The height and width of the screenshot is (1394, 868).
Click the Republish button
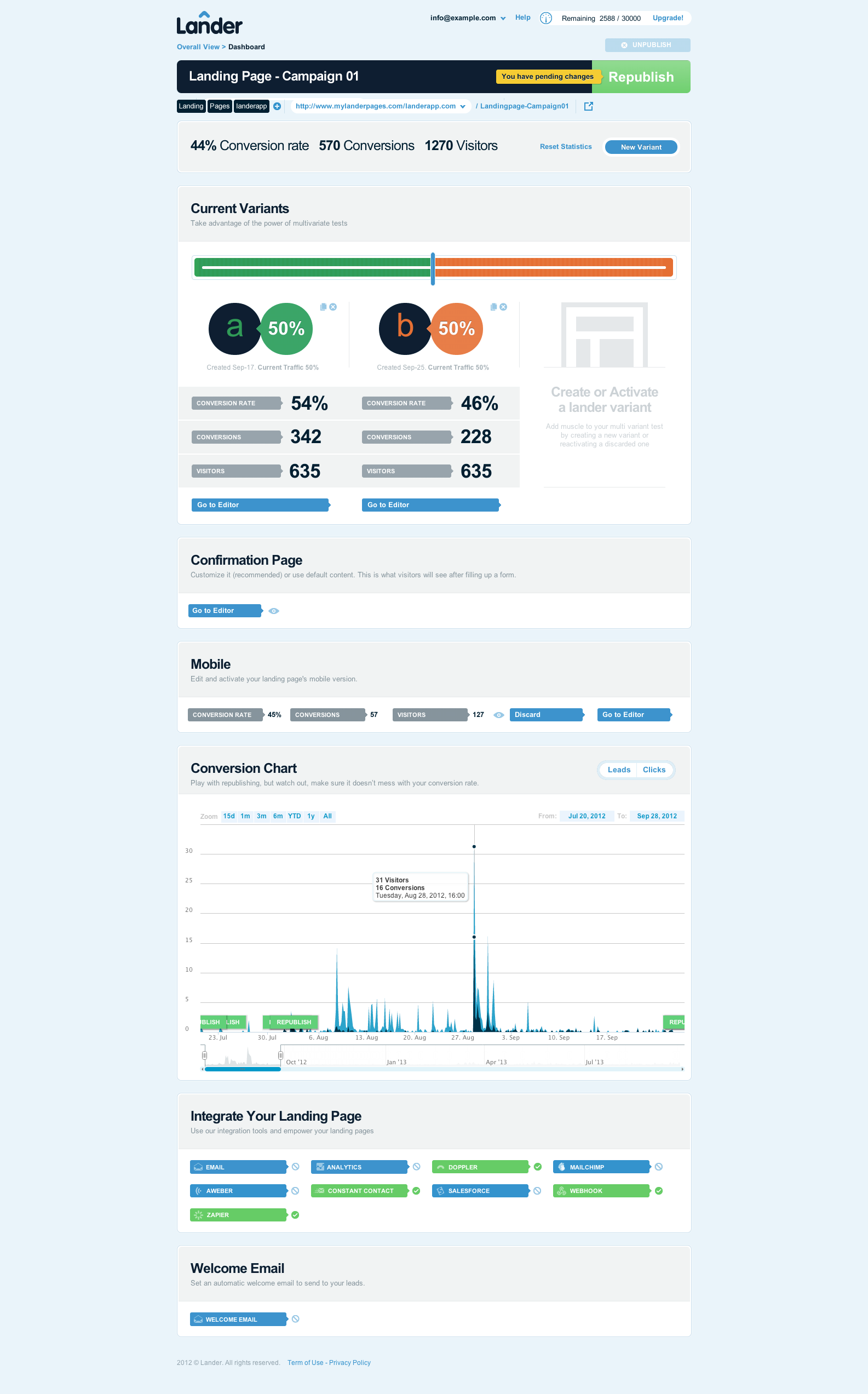click(641, 77)
